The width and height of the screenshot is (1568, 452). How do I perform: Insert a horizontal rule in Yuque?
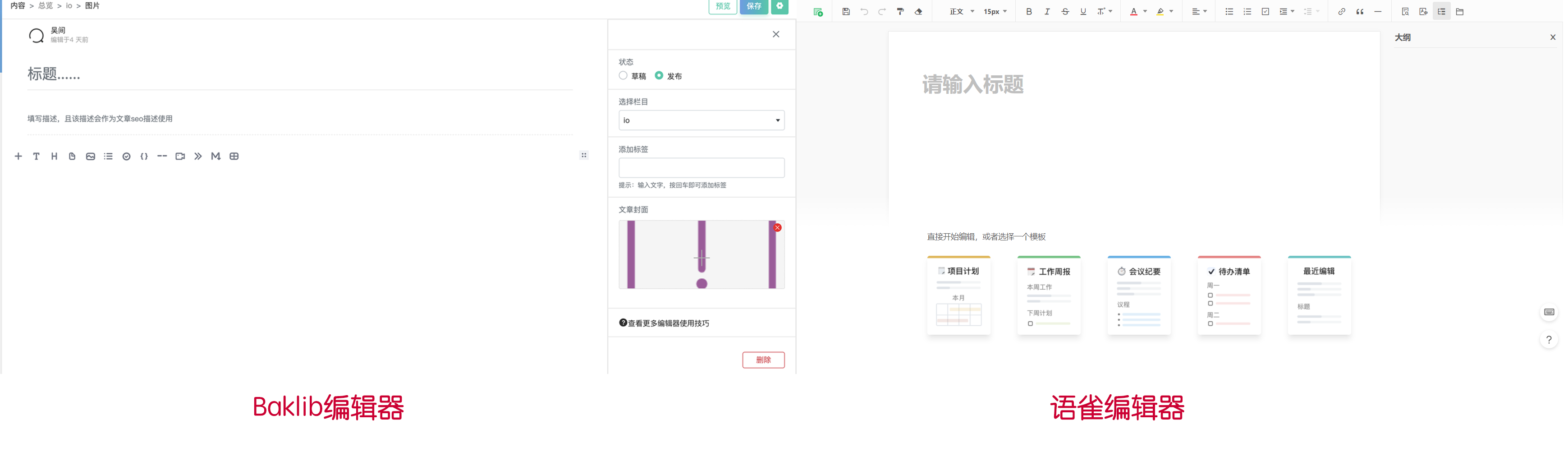click(x=1378, y=12)
